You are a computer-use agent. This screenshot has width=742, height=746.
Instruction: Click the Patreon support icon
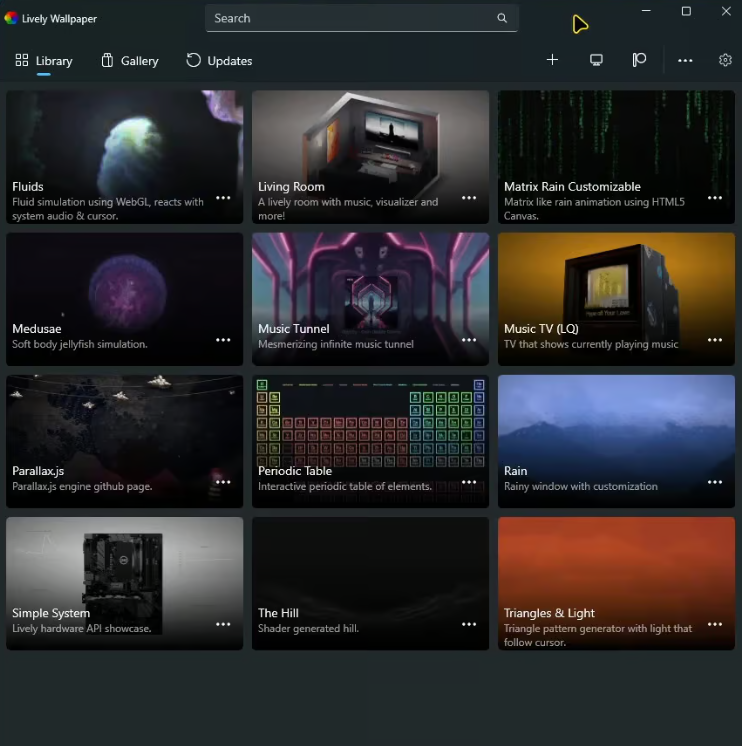point(639,60)
